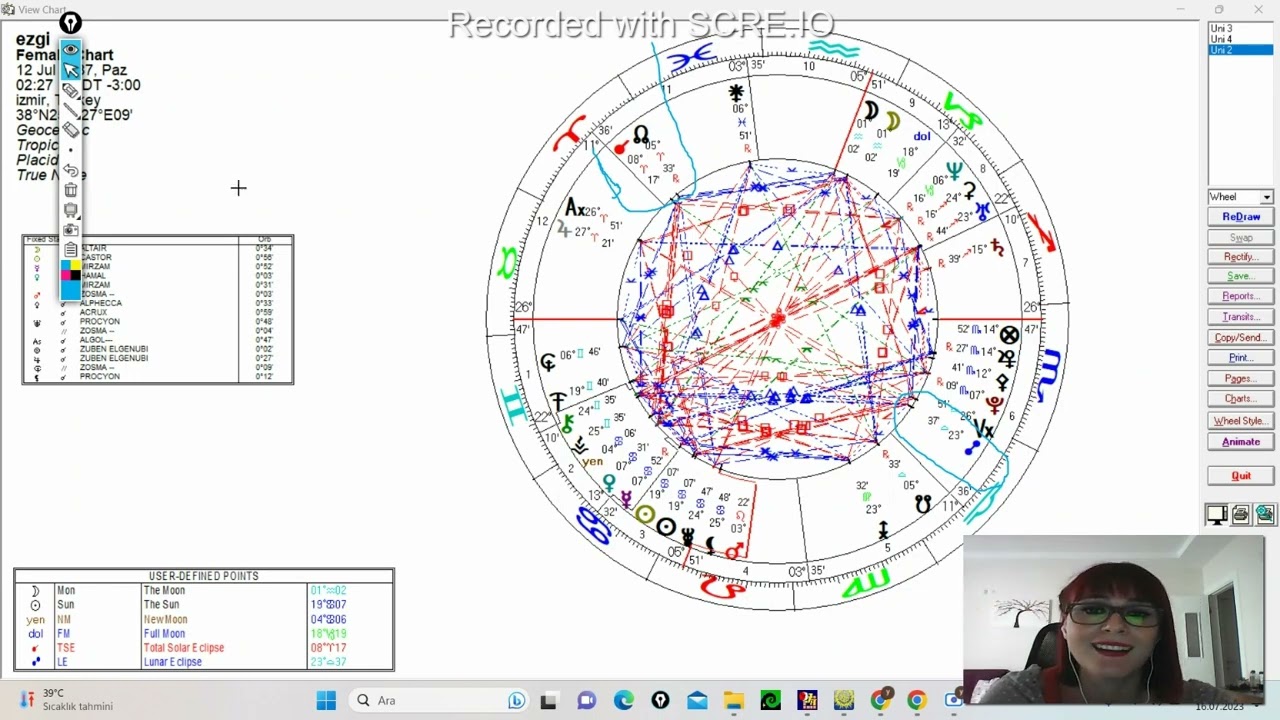
Task: Open Charts... list
Action: 1240,399
